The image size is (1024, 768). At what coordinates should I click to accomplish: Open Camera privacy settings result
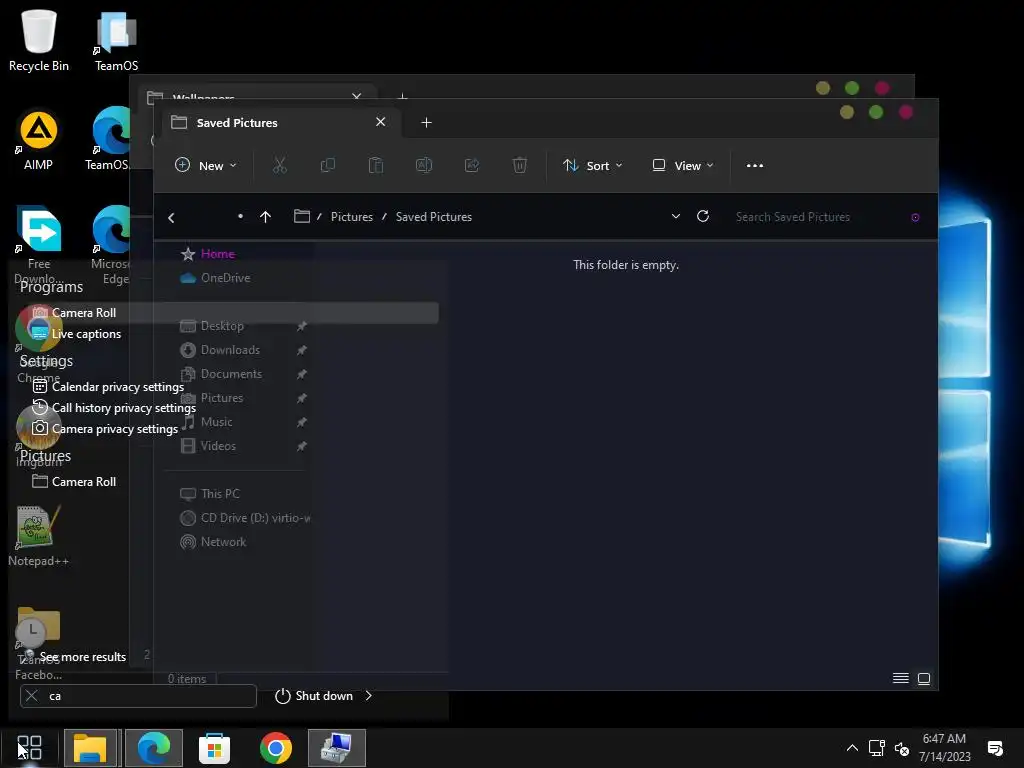(104, 428)
